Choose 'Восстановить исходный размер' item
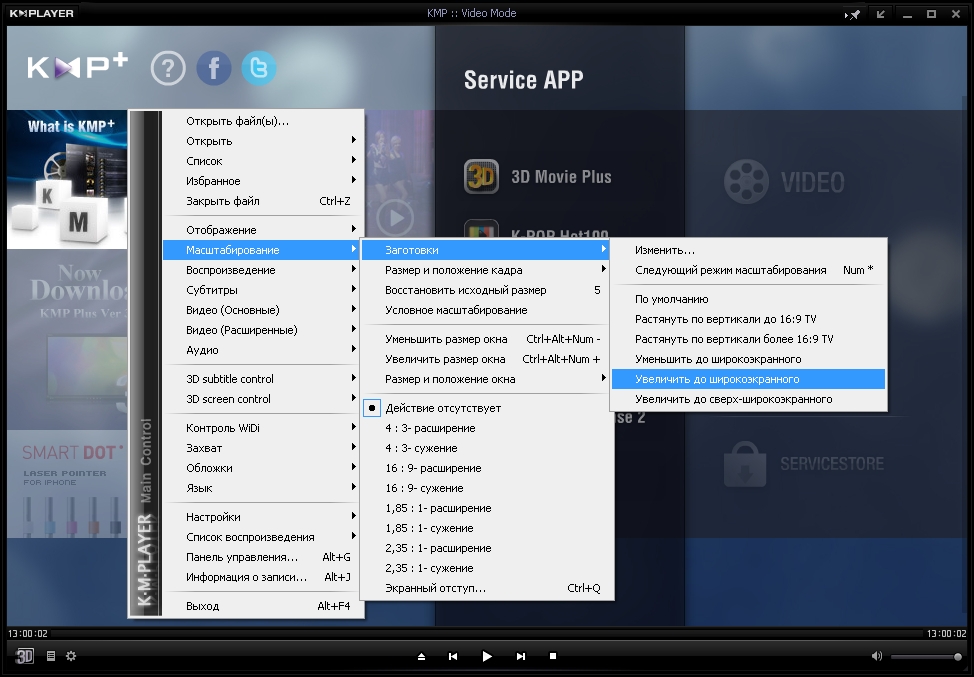Image resolution: width=974 pixels, height=677 pixels. tap(487, 289)
